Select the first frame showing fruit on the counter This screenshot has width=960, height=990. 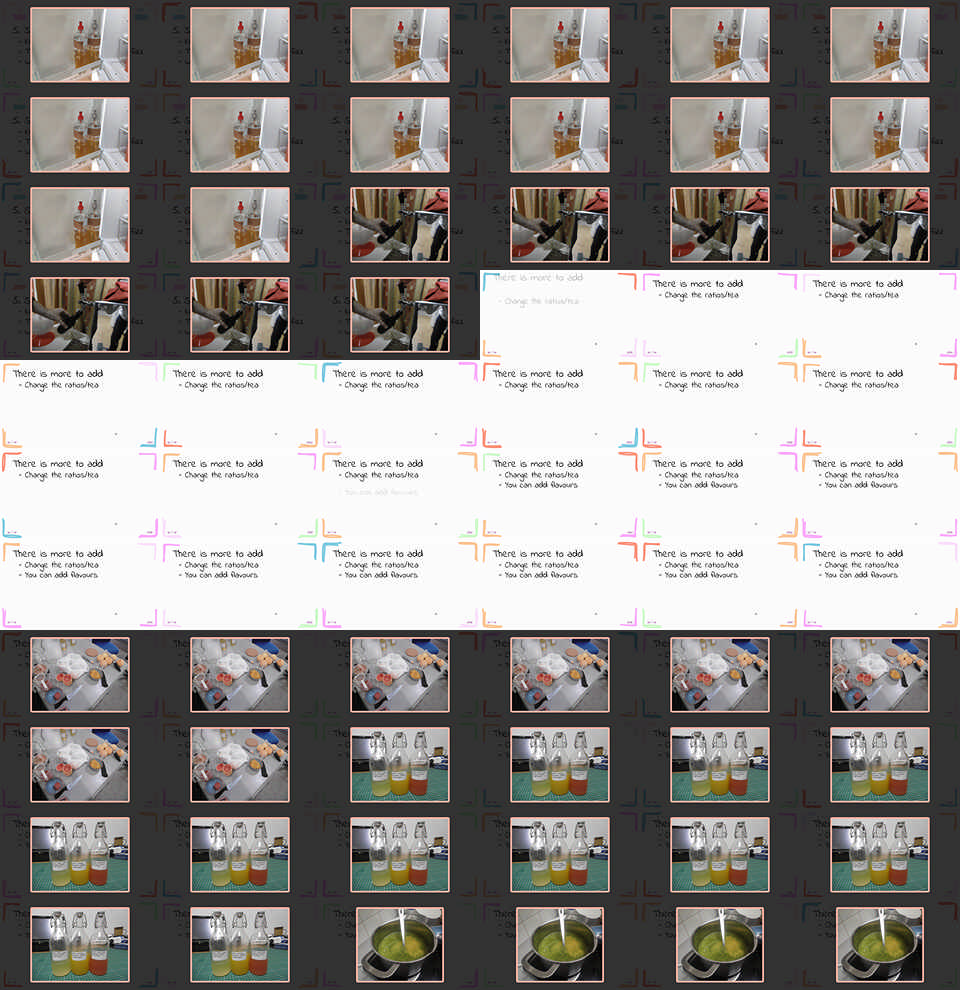[80, 674]
